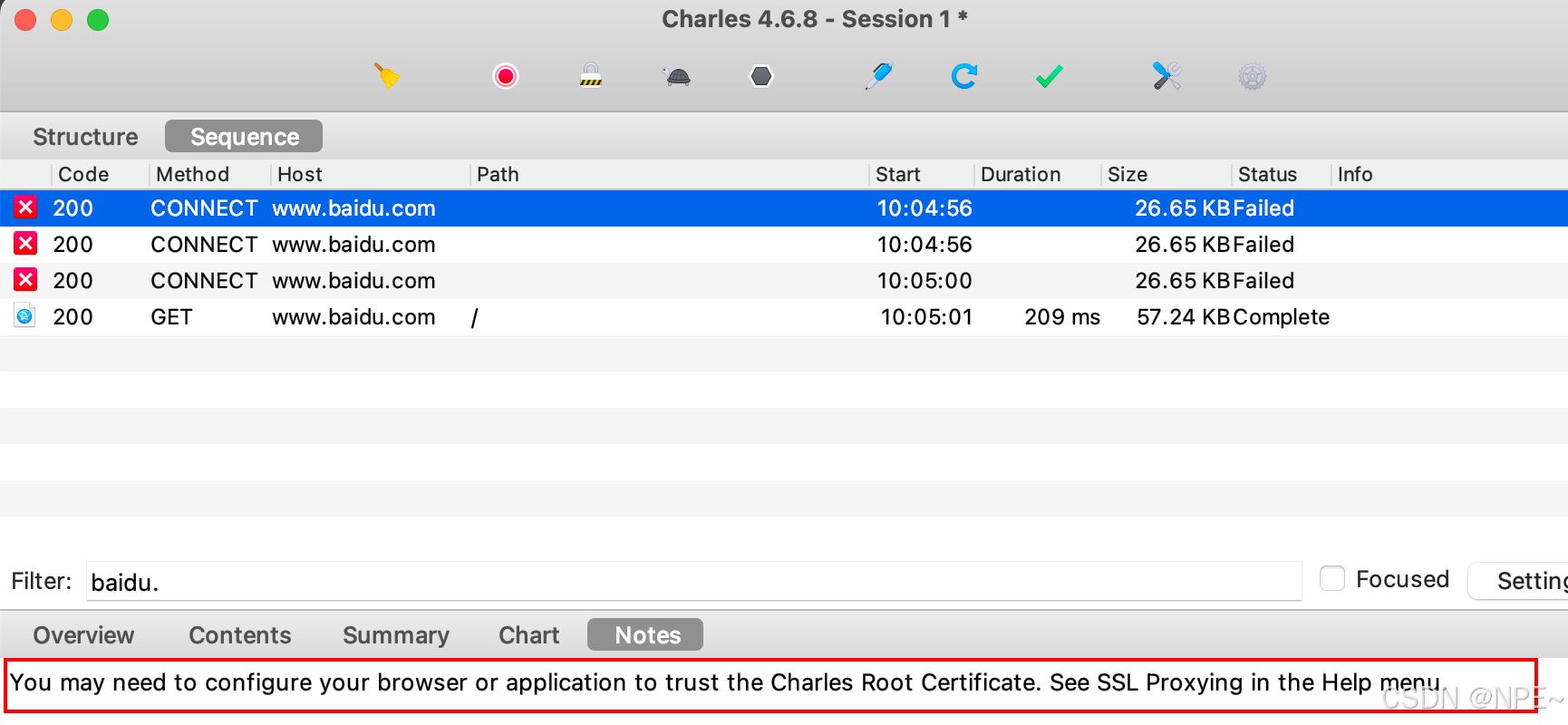Open the Contents tab
Screen dimensions: 1568x725
[239, 635]
